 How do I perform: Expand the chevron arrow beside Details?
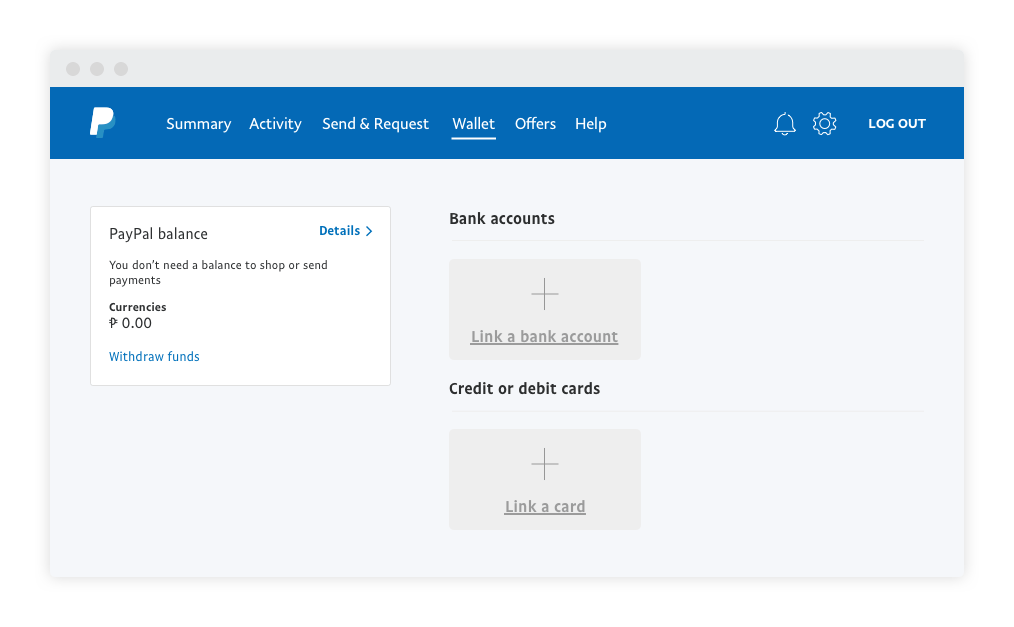369,231
